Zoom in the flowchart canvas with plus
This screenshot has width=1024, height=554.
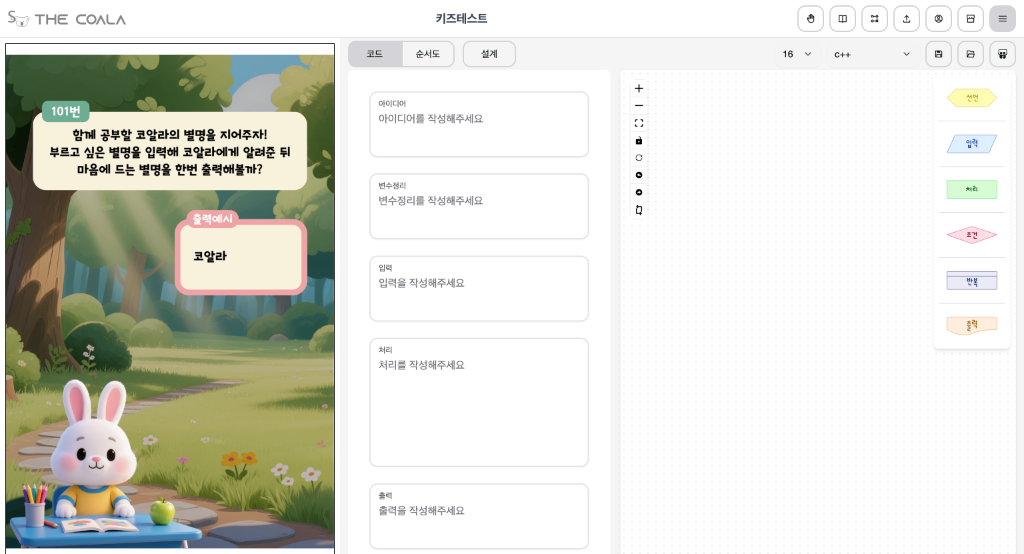[639, 88]
